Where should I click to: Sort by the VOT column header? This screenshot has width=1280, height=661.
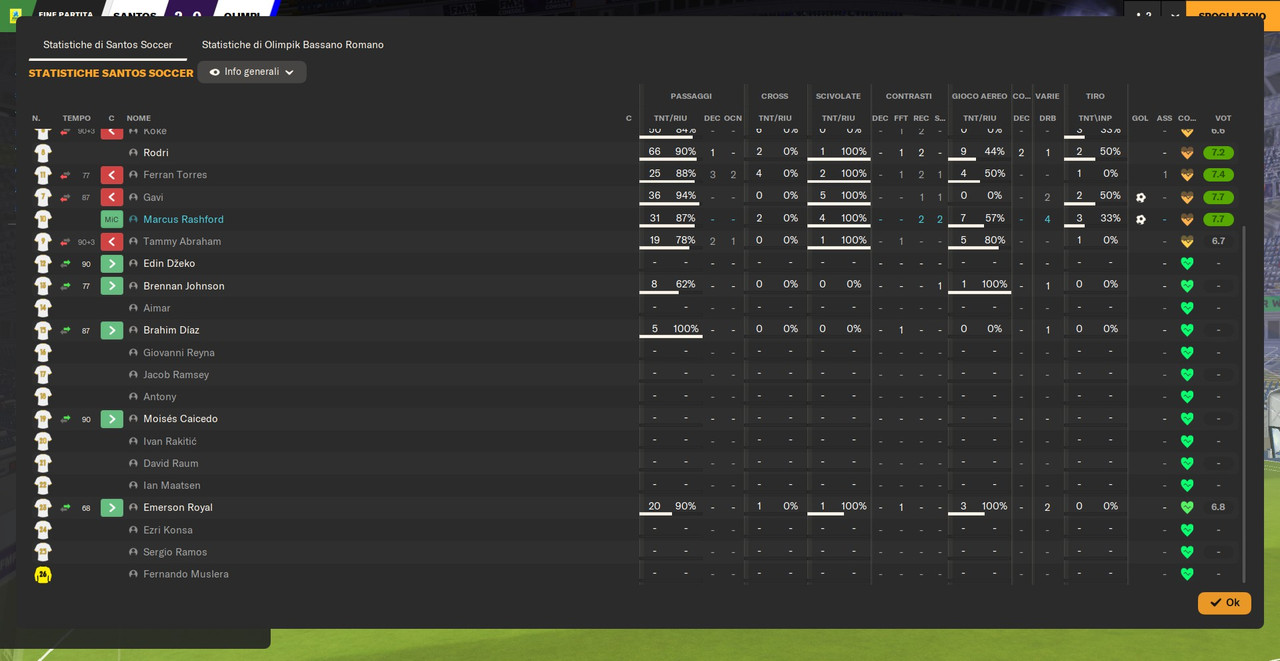(1223, 118)
